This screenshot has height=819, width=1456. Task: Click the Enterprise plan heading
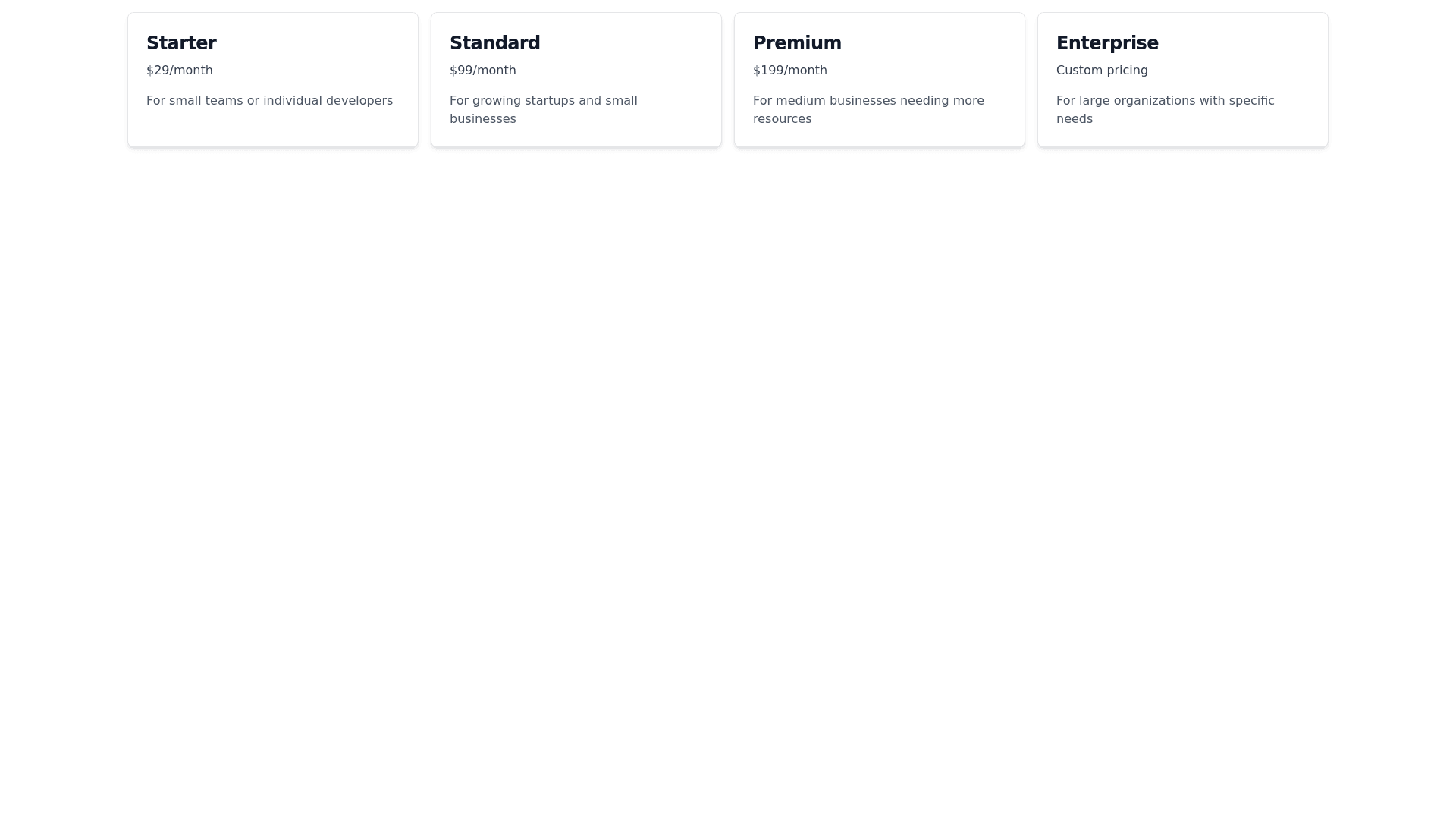[1107, 43]
